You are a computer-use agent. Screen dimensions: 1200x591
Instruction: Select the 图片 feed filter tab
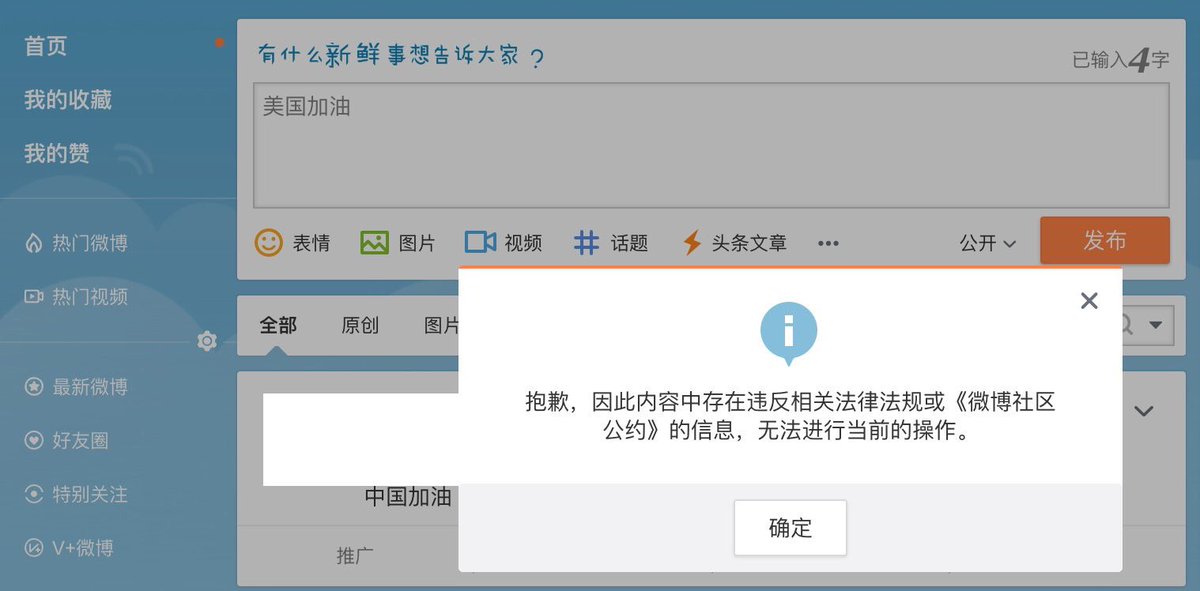pyautogui.click(x=441, y=326)
